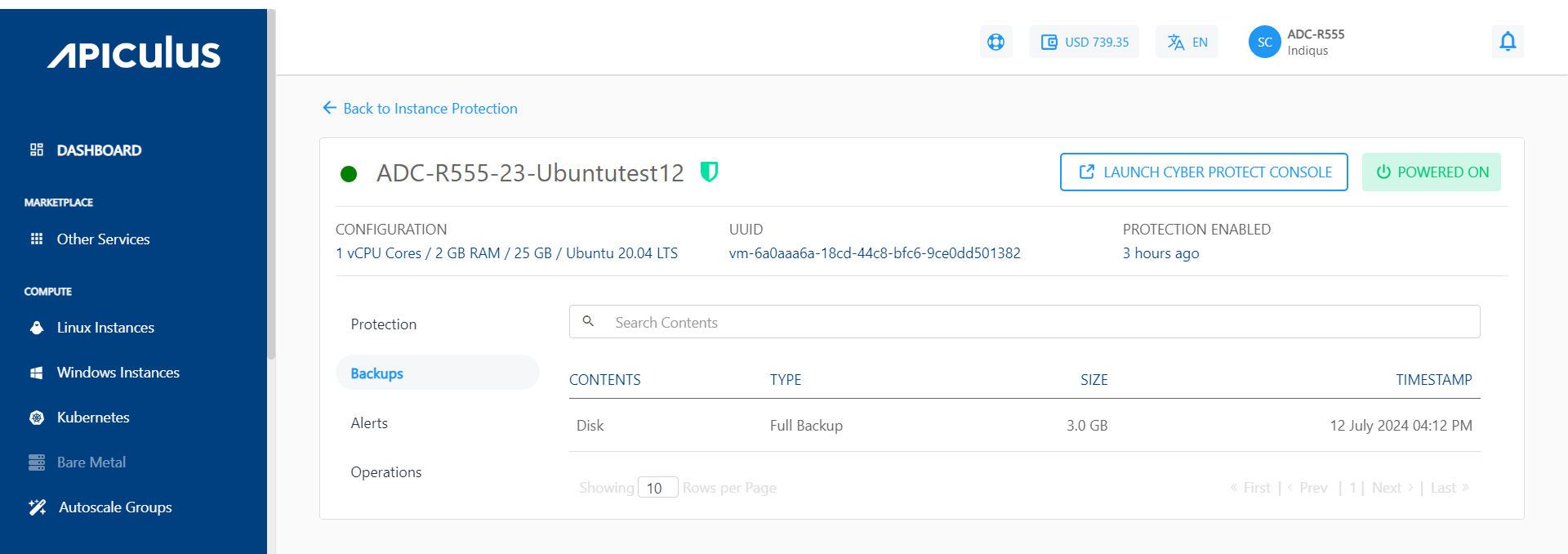This screenshot has height=554, width=1568.
Task: Click the instance UUID value
Action: point(875,253)
